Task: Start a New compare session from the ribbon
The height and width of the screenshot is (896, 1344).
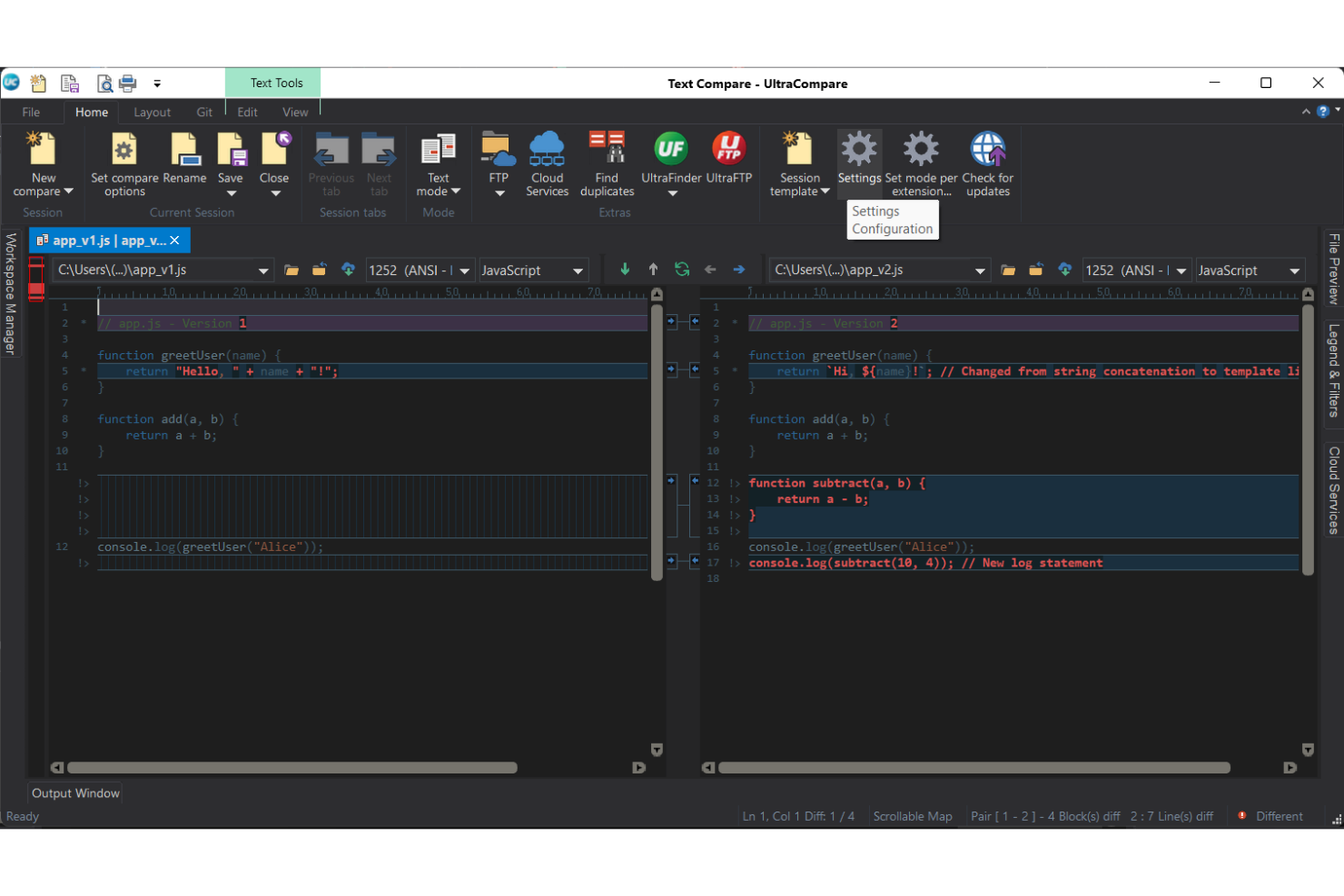Action: [x=43, y=164]
